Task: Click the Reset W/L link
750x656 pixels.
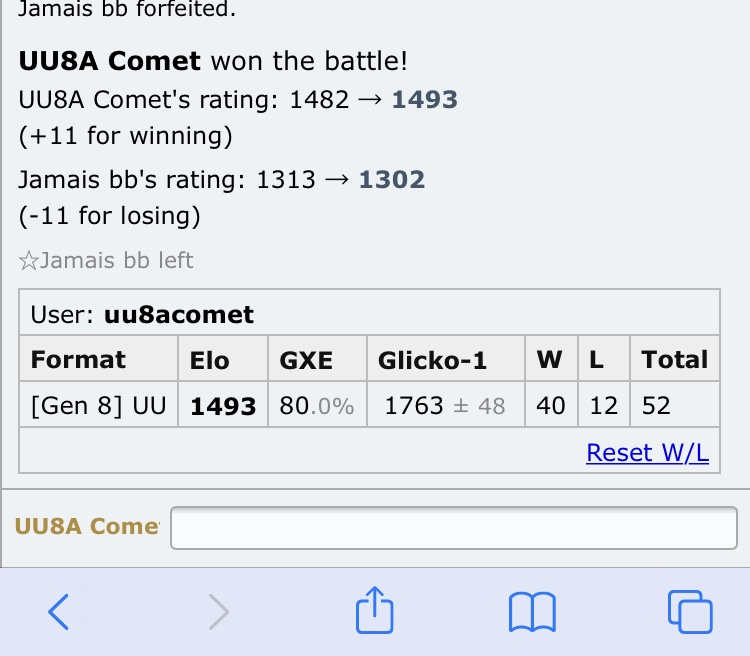Action: coord(647,452)
